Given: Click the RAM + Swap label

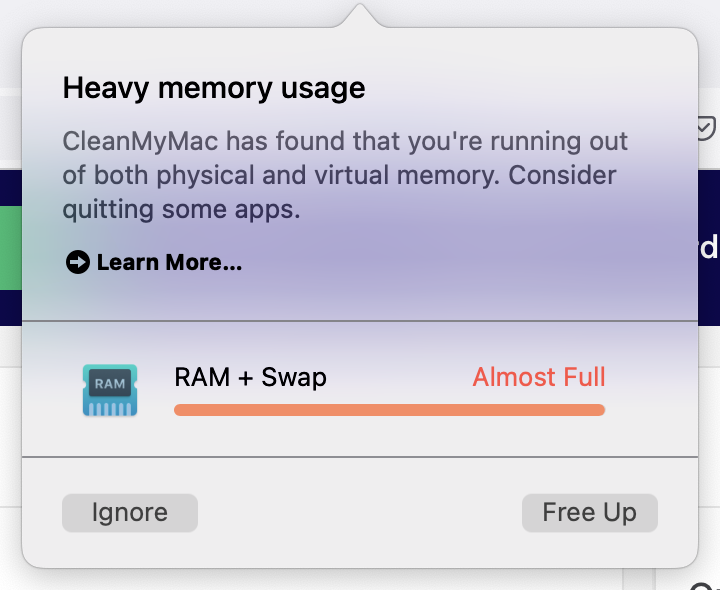Looking at the screenshot, I should click(250, 378).
